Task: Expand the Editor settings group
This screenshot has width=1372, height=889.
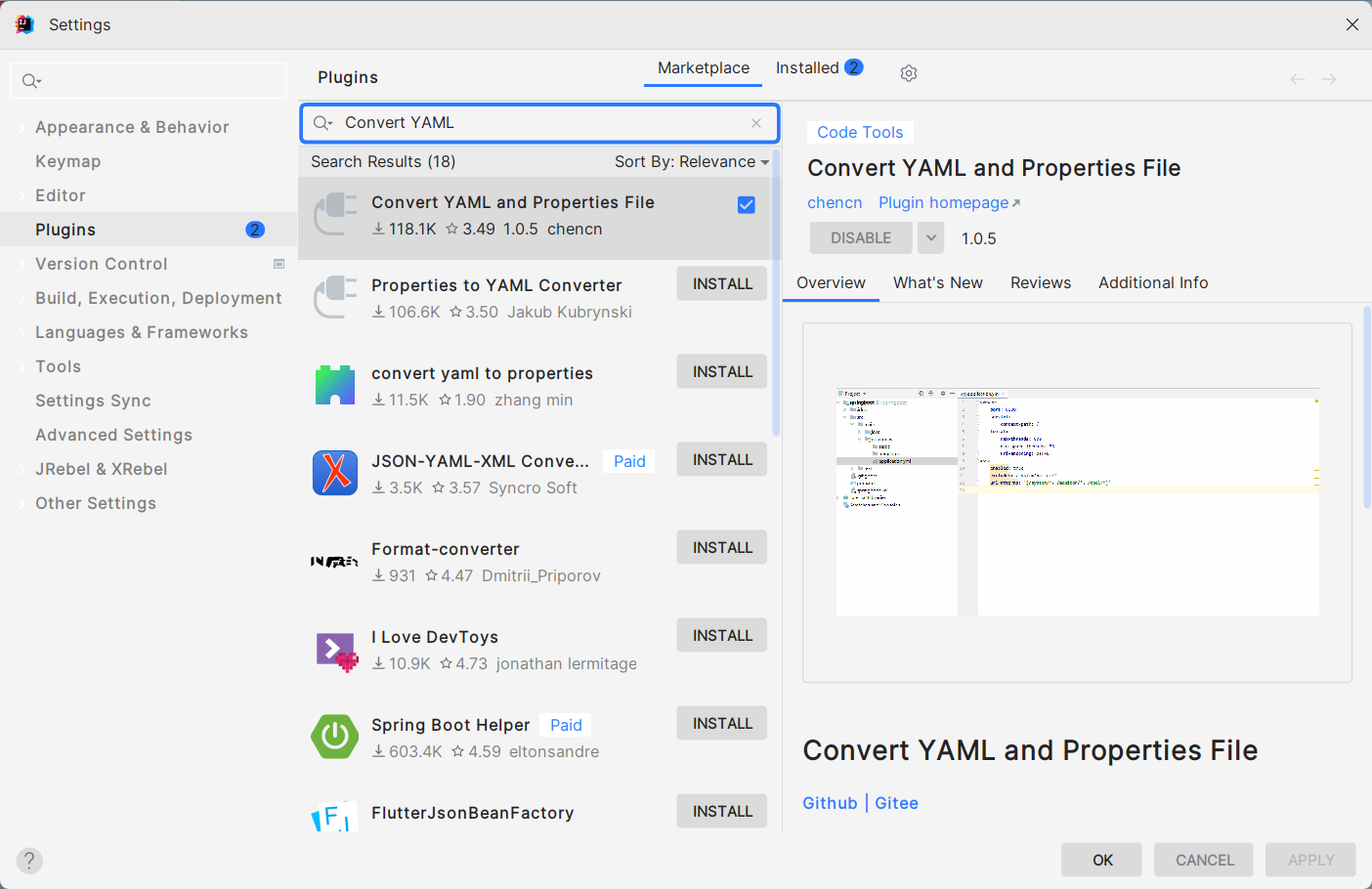Action: point(21,195)
